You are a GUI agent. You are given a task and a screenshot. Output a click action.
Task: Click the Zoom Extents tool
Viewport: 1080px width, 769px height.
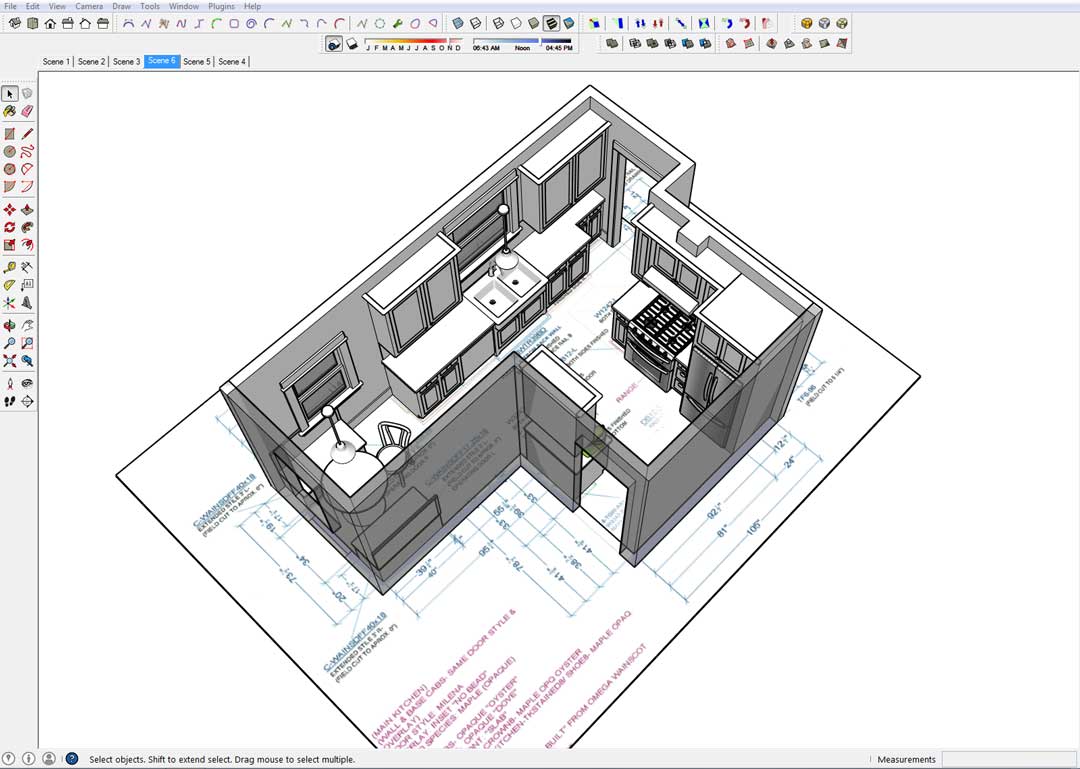pyautogui.click(x=10, y=360)
